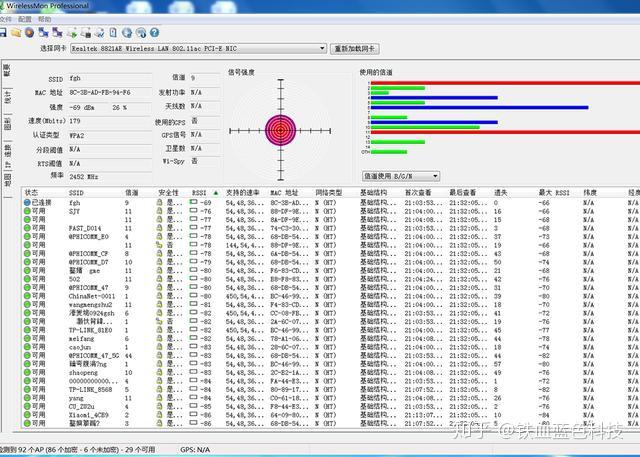
Task: Click lock icon in caojun row
Action: (160, 347)
